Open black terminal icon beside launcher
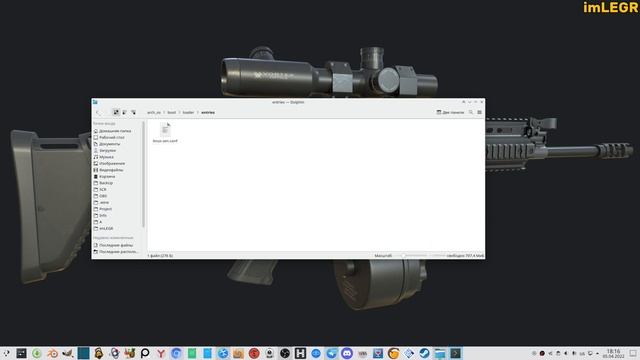 21,353
